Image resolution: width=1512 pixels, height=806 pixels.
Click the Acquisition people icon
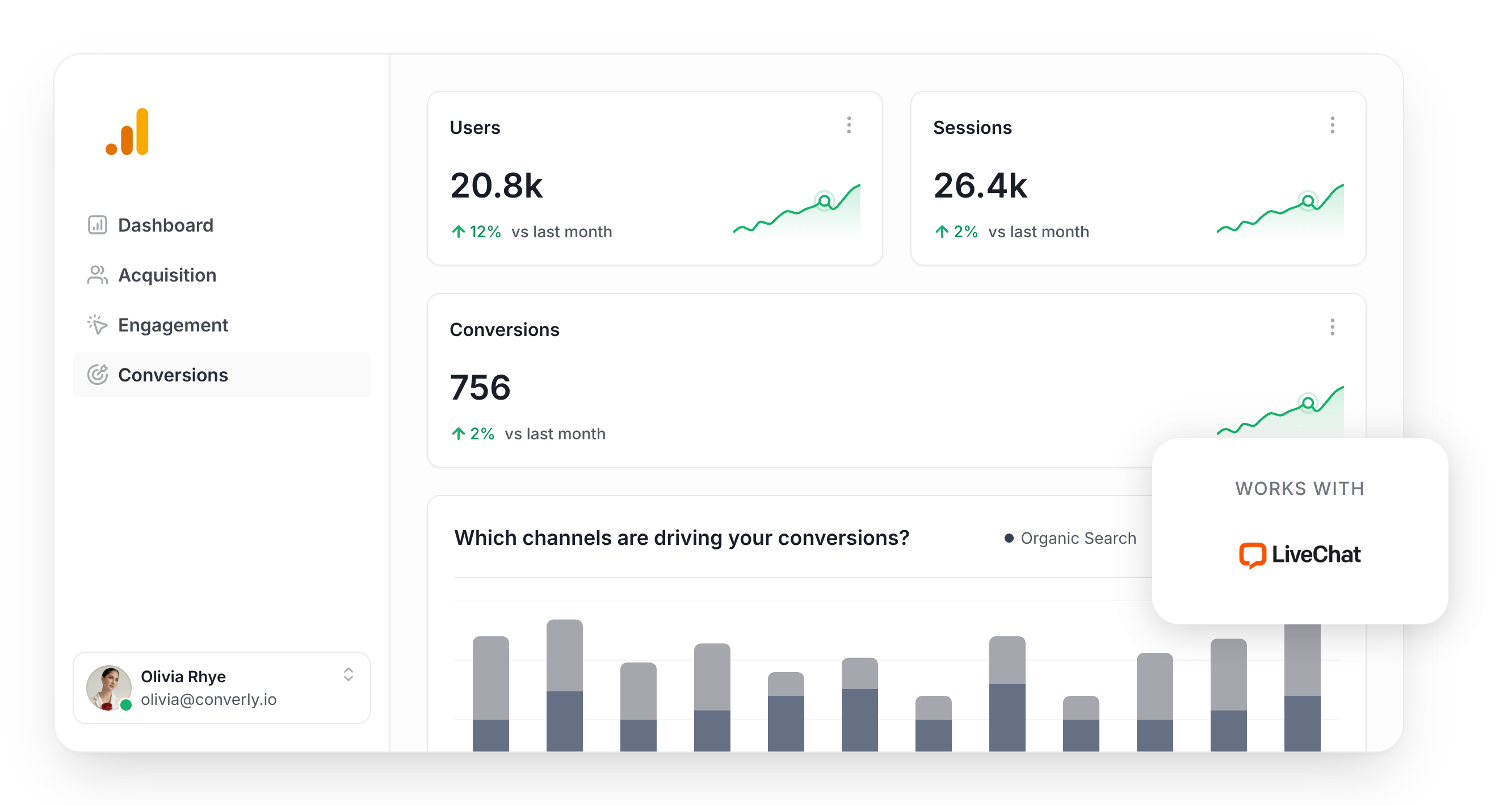(x=98, y=275)
